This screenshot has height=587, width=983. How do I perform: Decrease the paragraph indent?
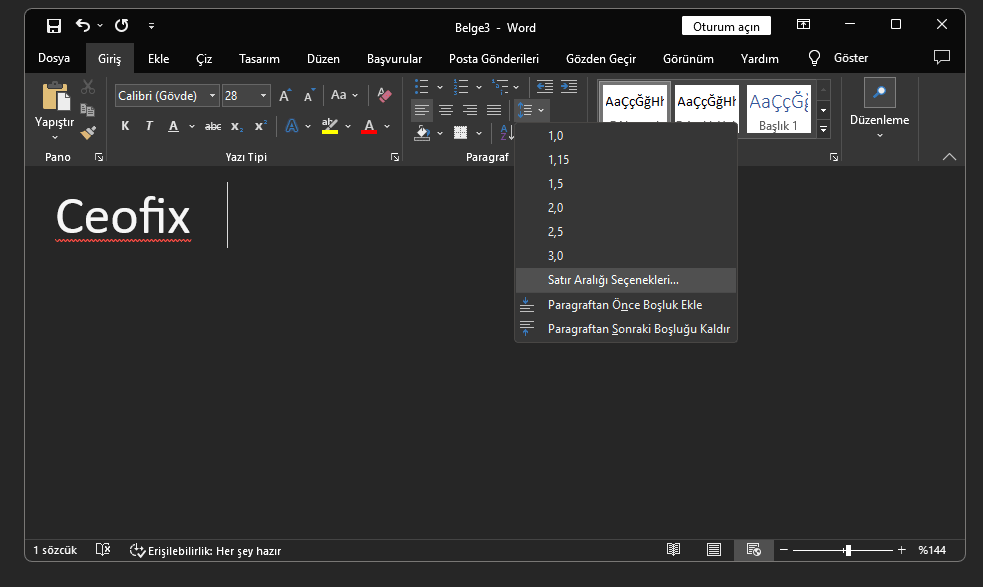545,87
